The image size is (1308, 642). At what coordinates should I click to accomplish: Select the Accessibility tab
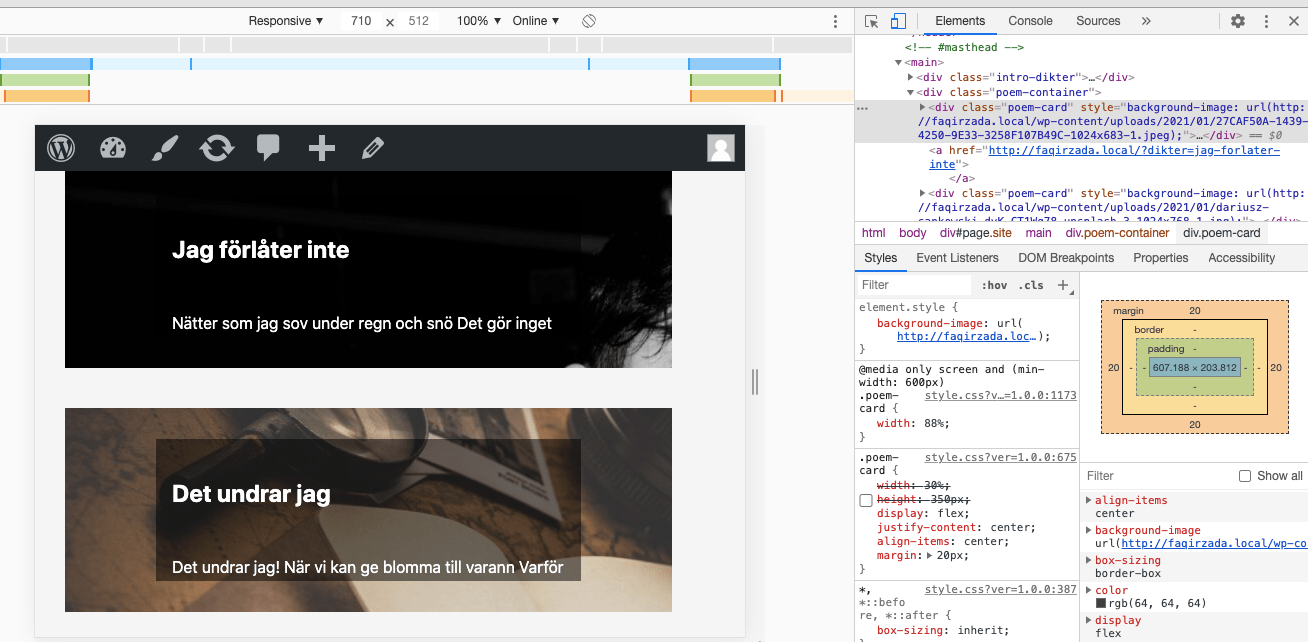tap(1242, 258)
